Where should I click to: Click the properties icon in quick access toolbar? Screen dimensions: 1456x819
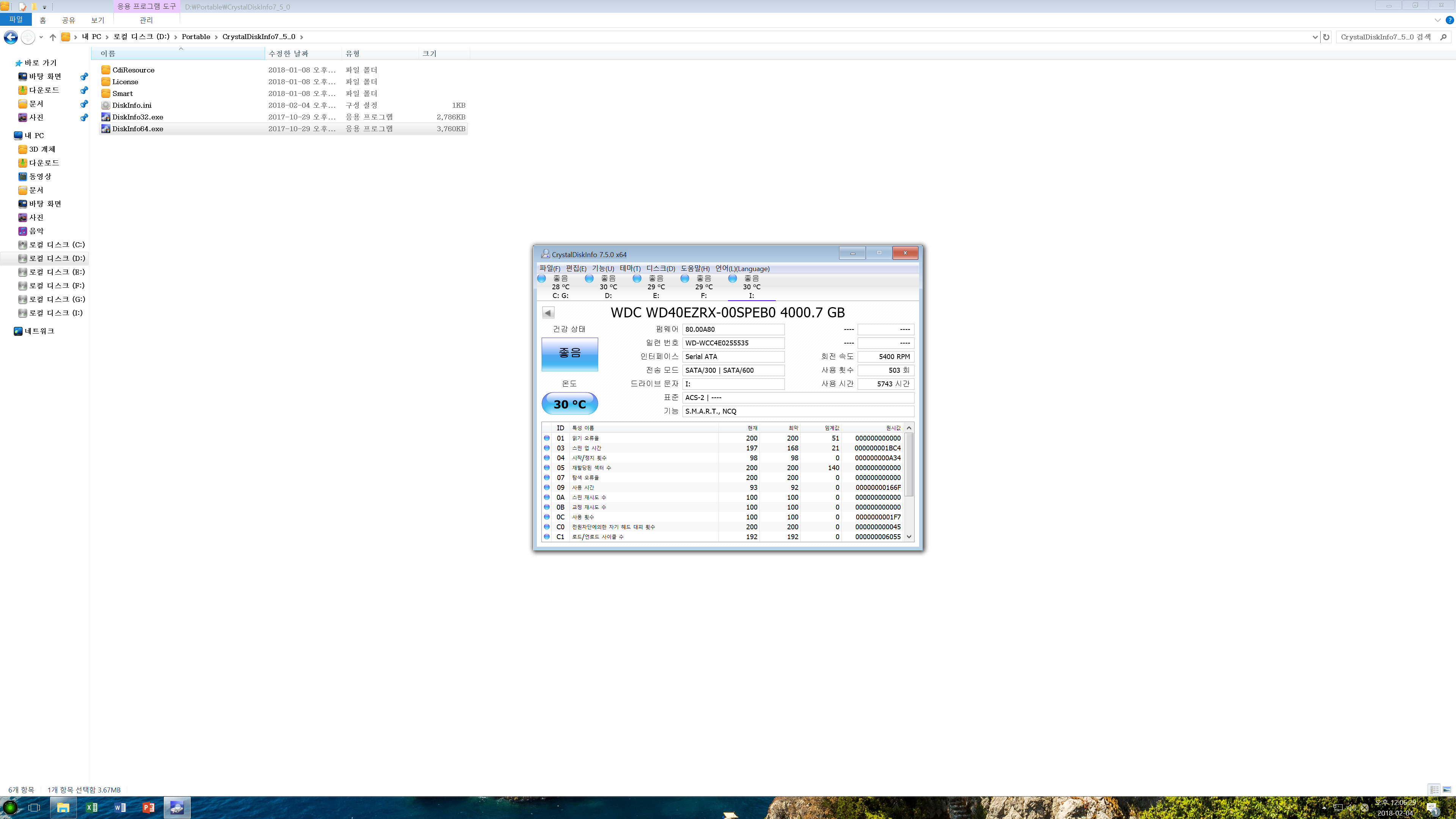click(22, 7)
